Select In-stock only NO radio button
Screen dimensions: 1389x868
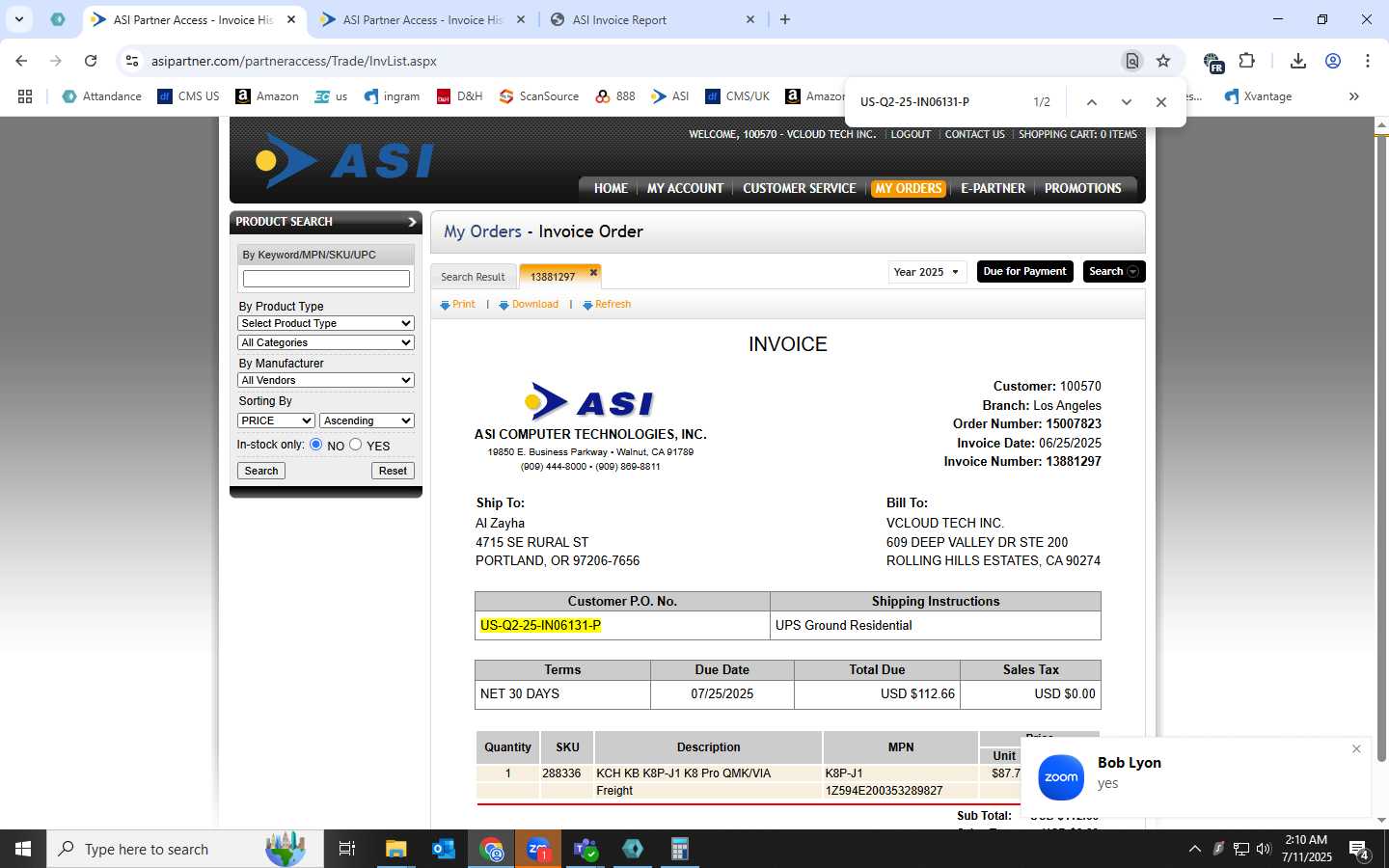pos(315,445)
